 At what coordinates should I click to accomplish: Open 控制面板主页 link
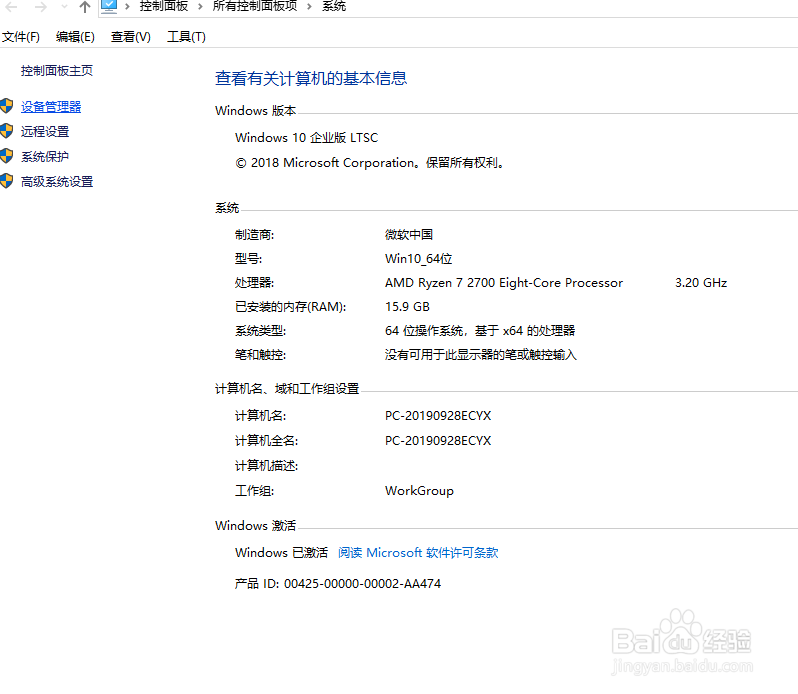57,71
